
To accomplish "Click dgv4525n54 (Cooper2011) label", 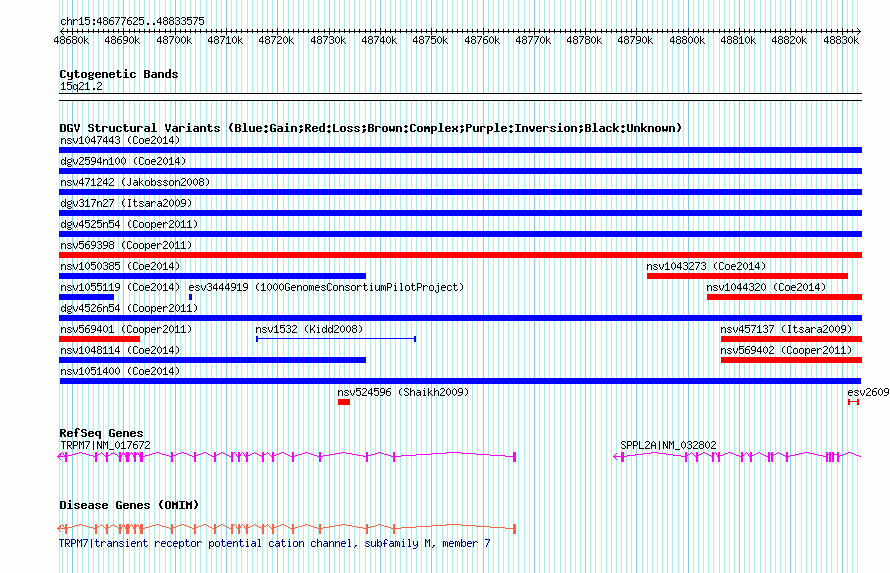I will tap(129, 224).
